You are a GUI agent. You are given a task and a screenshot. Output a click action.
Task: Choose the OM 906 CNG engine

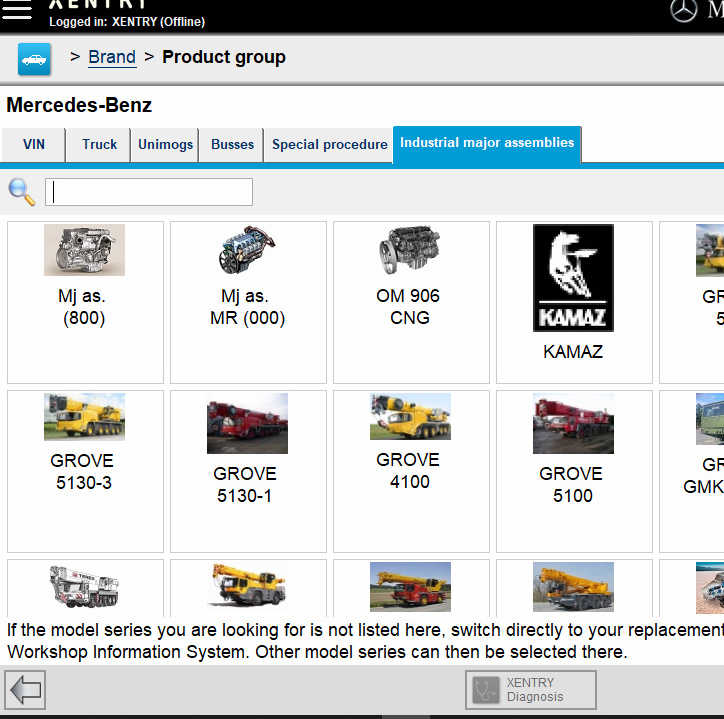point(410,302)
